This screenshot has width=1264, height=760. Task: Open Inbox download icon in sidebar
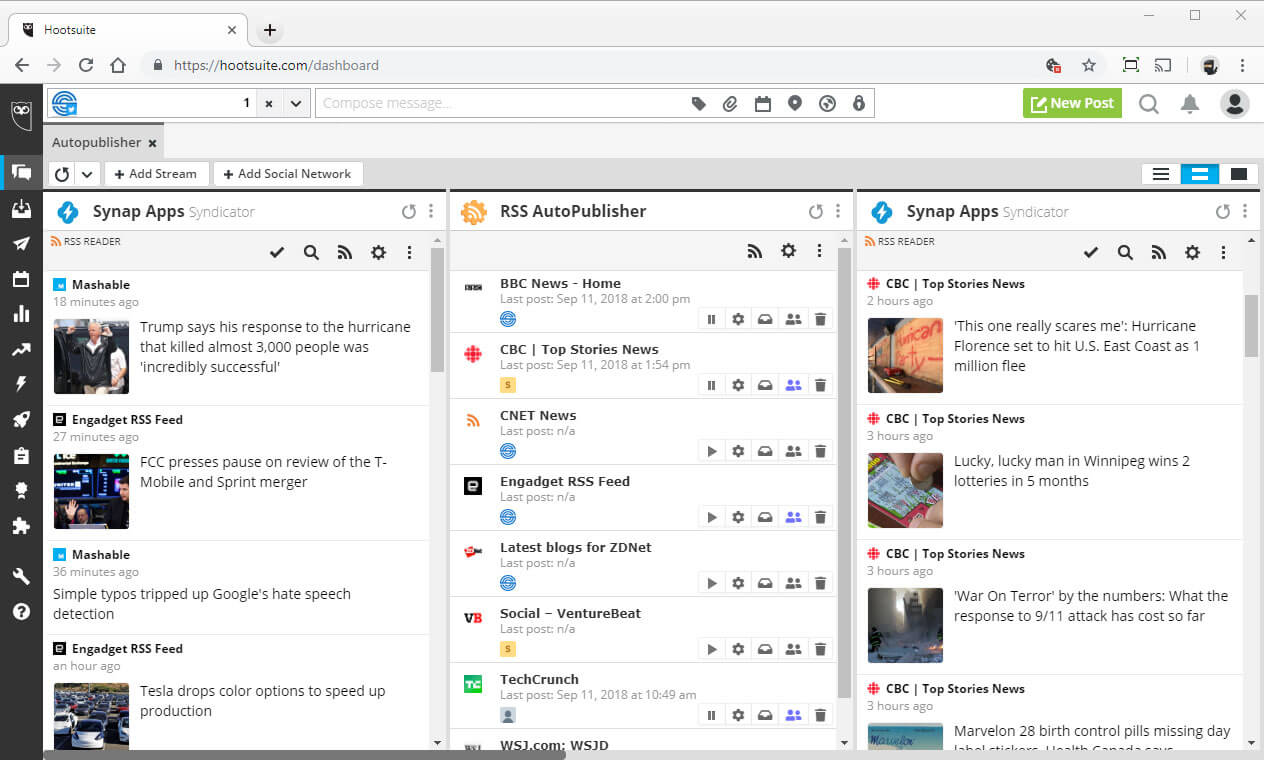(x=21, y=208)
